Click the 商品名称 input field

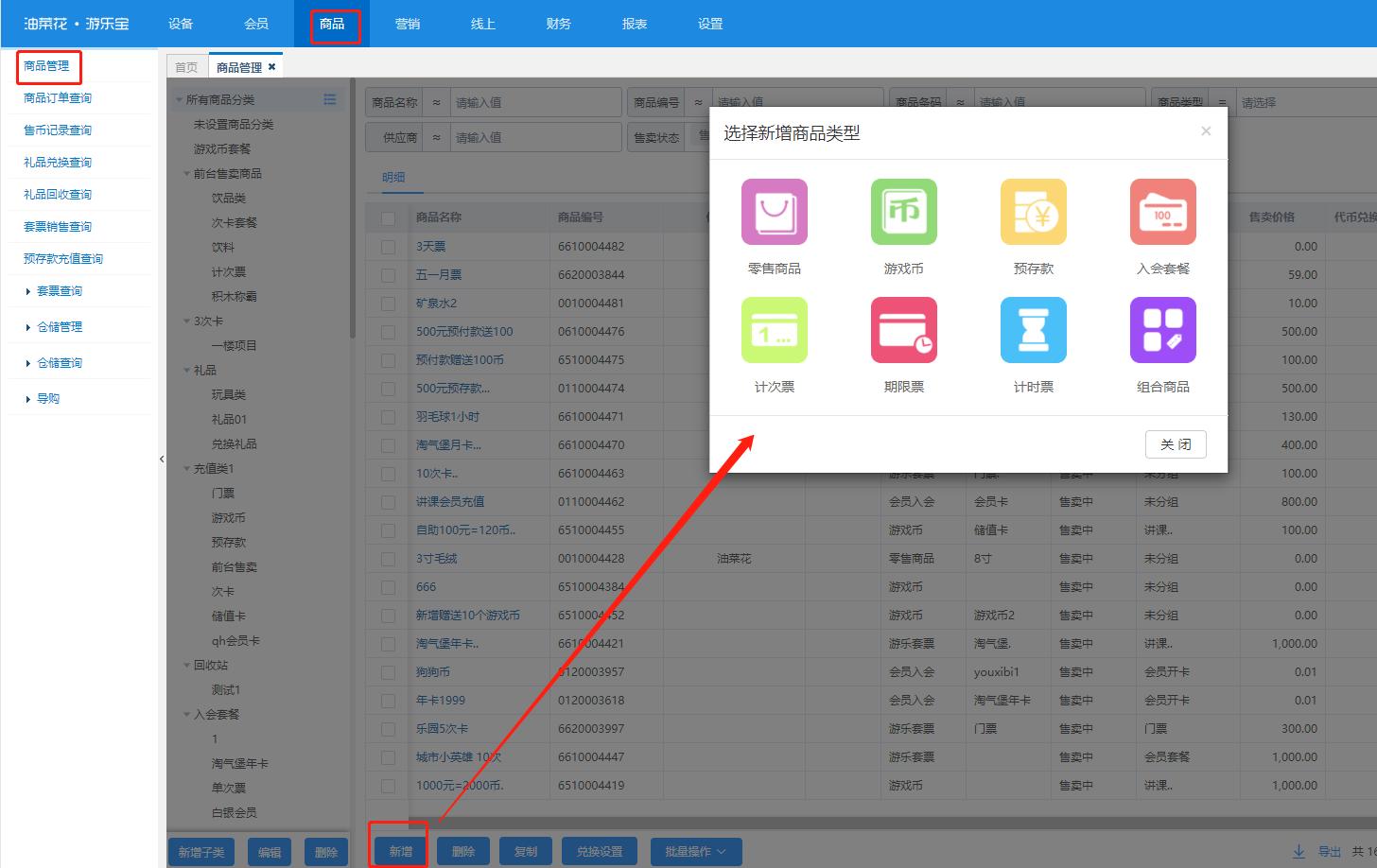pos(535,102)
